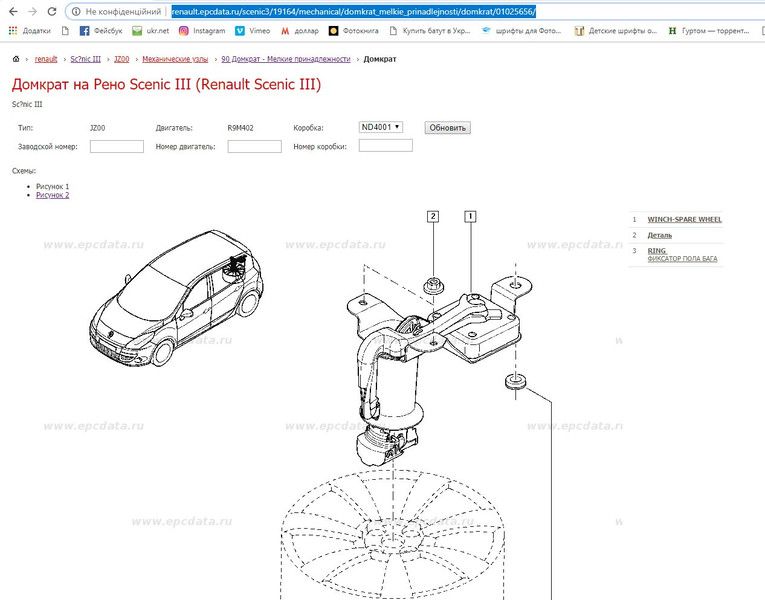The width and height of the screenshot is (765, 600).
Task: Open the apps grid bookmark icon
Action: pyautogui.click(x=13, y=30)
